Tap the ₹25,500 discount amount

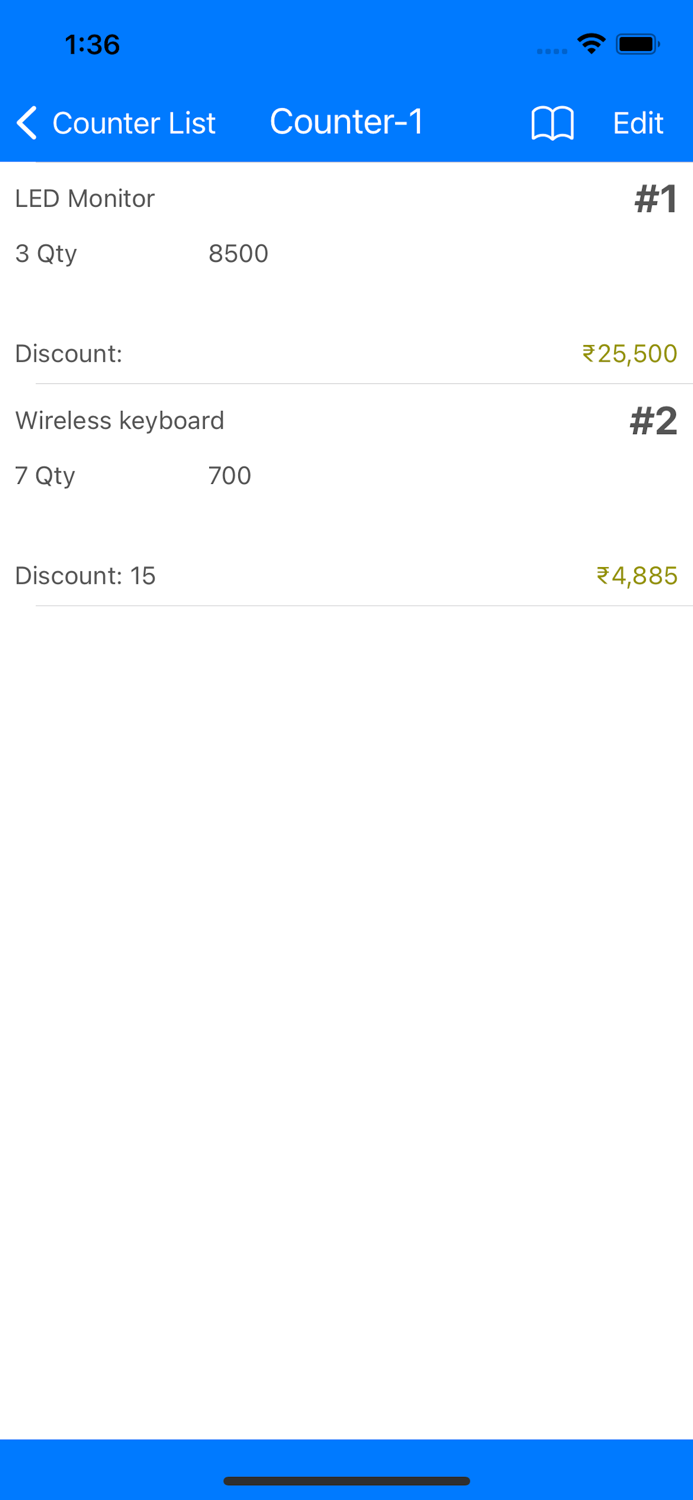630,354
